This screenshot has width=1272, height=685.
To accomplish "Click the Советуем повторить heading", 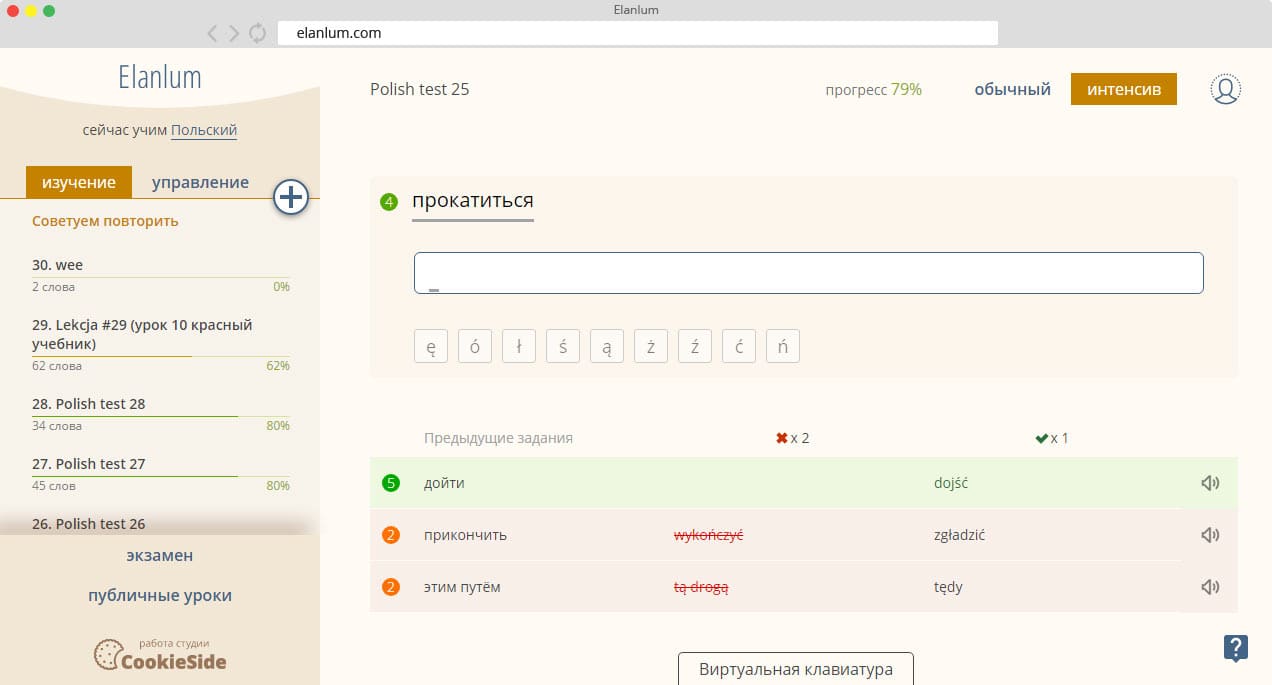I will (105, 221).
